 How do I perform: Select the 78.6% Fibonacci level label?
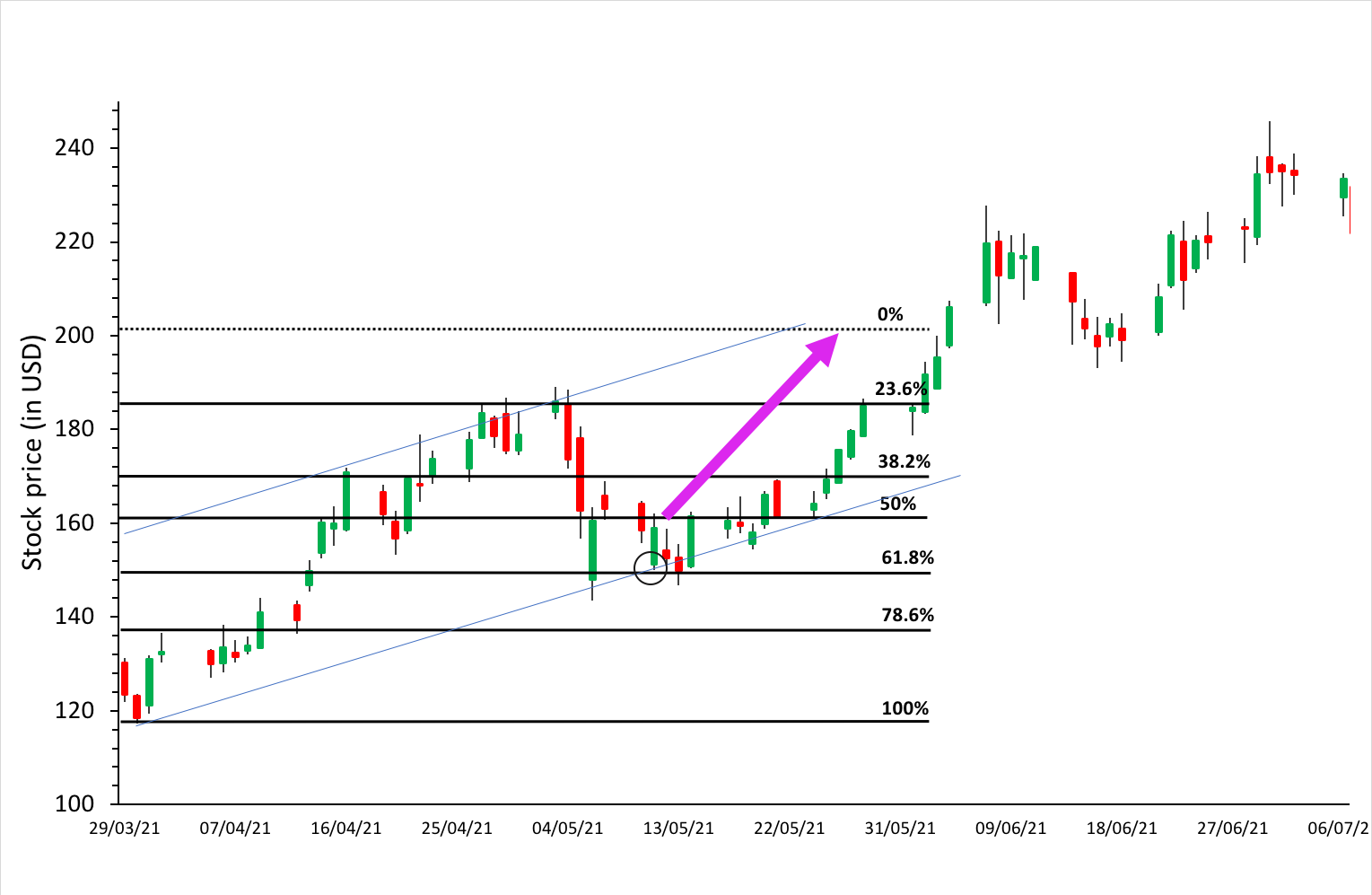[x=908, y=615]
